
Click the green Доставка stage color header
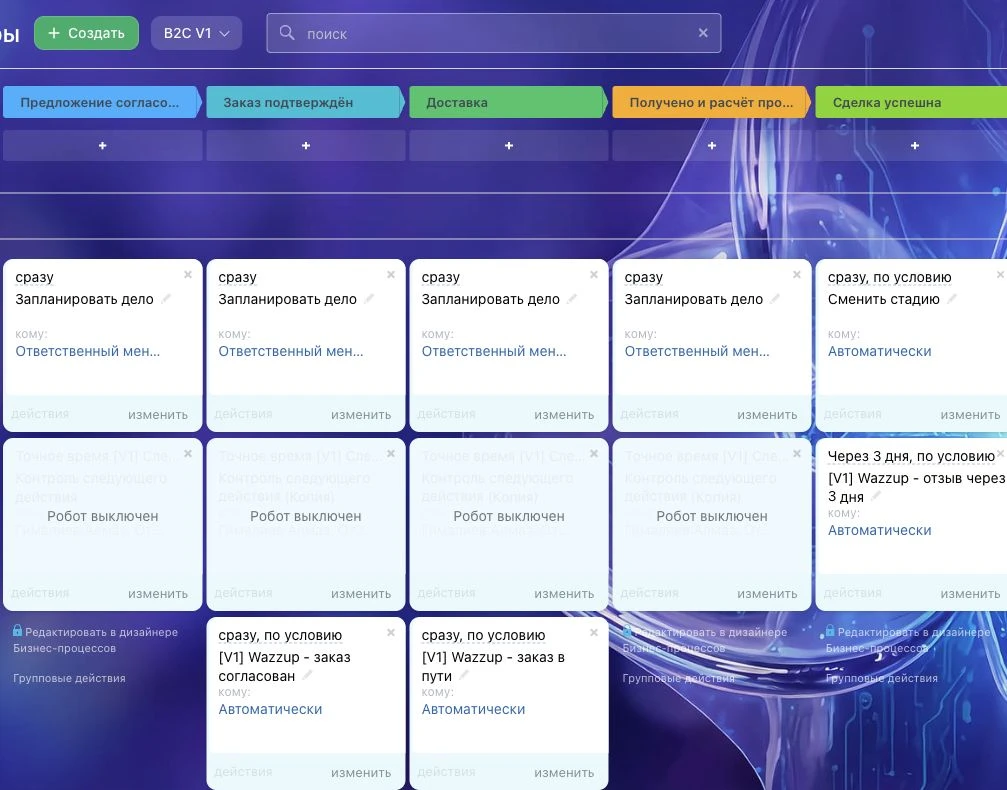point(507,102)
